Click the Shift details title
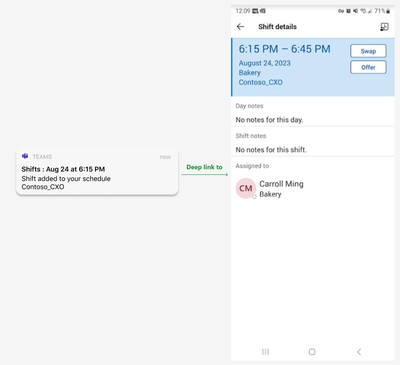 pos(277,27)
